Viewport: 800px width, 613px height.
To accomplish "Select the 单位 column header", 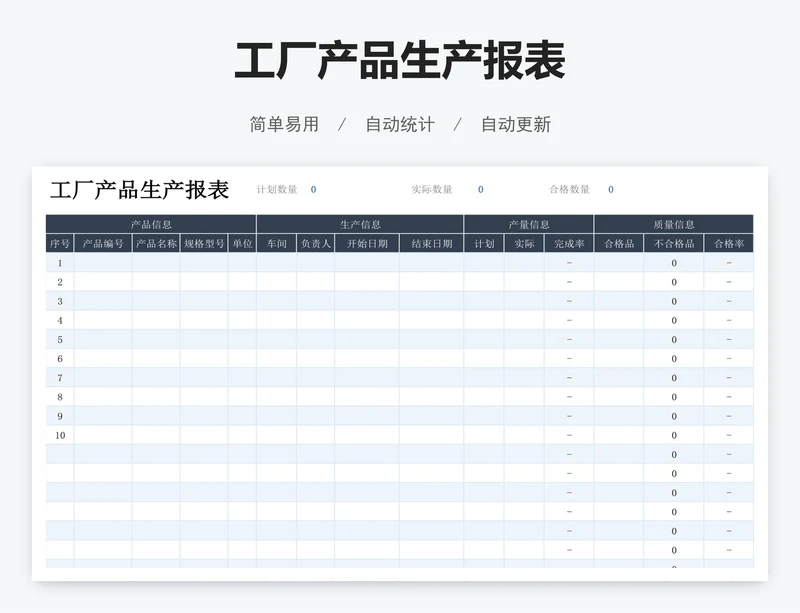I will click(x=242, y=243).
